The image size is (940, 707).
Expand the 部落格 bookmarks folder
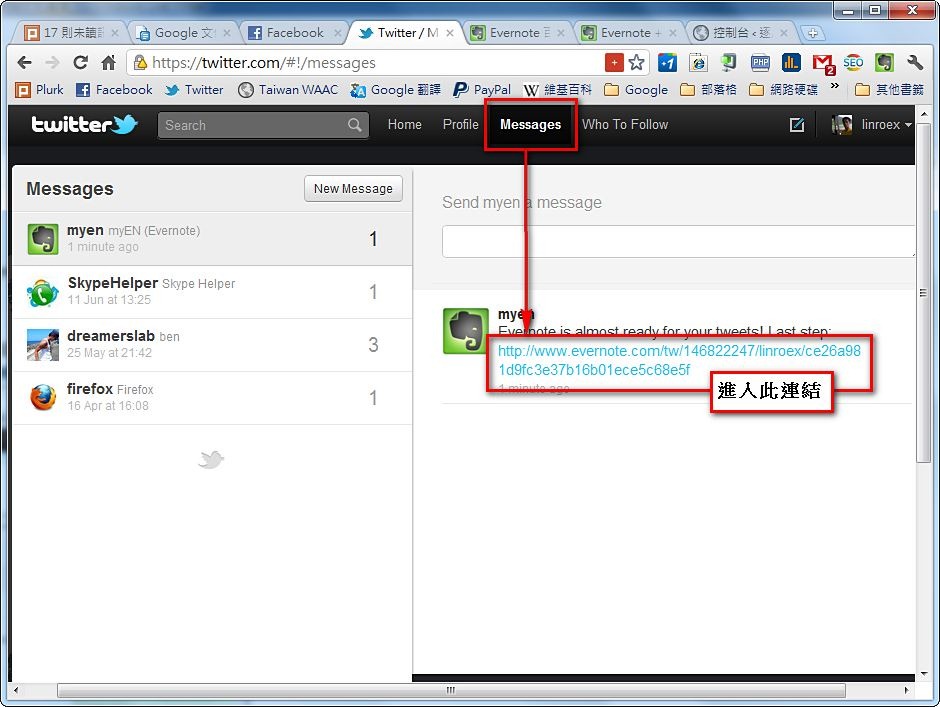709,90
